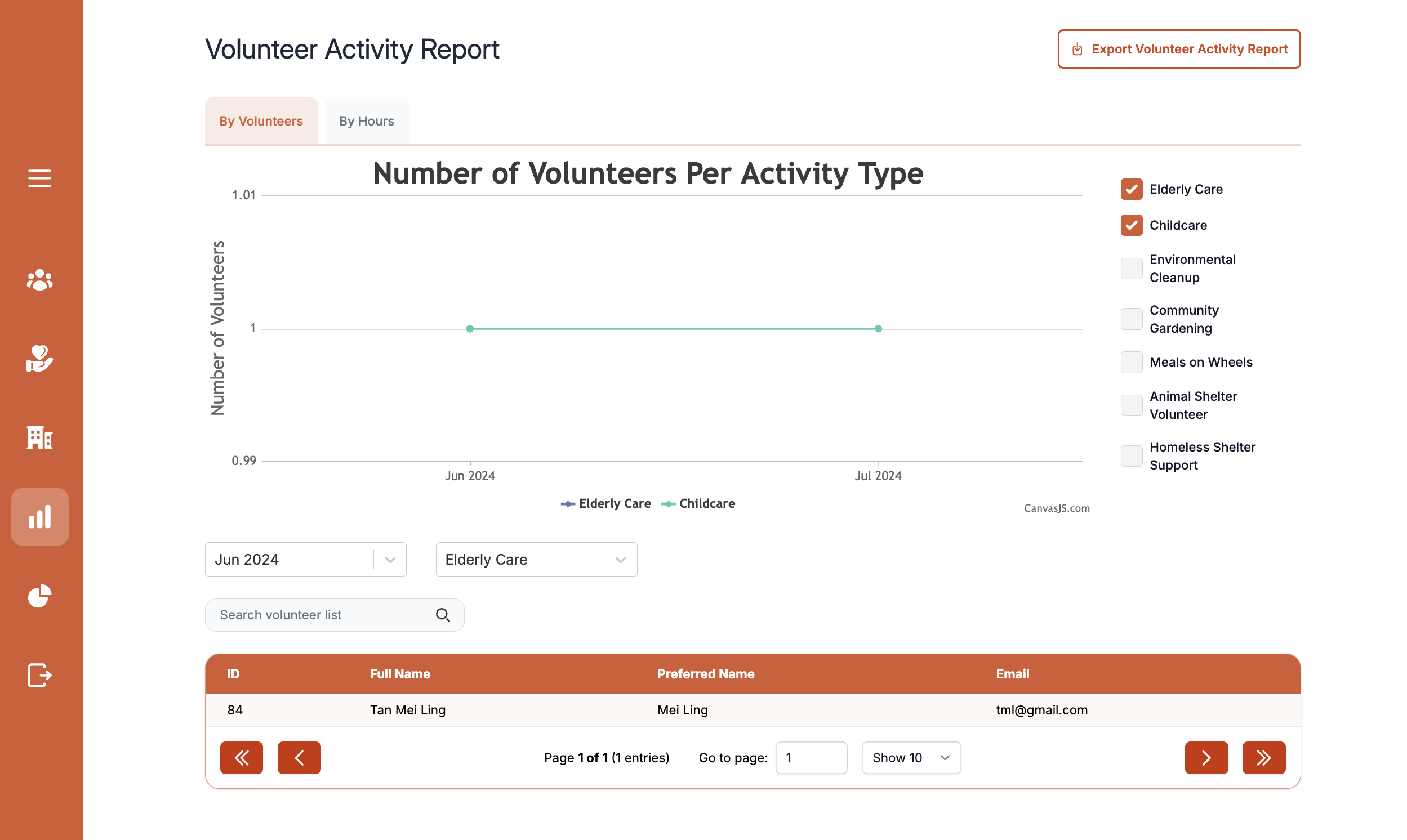
Task: Switch to the By Hours tab
Action: [366, 121]
